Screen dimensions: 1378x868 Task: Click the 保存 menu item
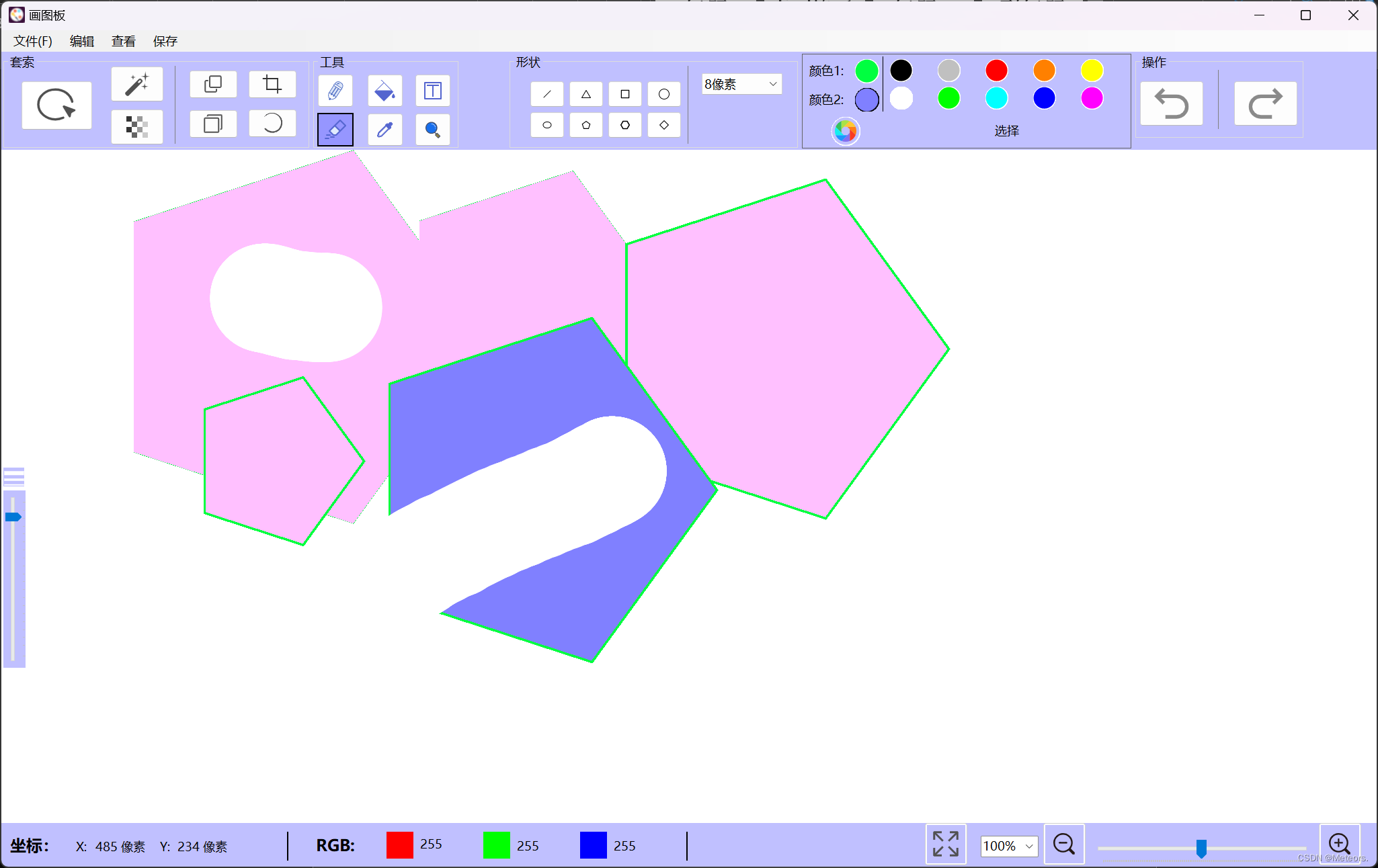coord(165,41)
